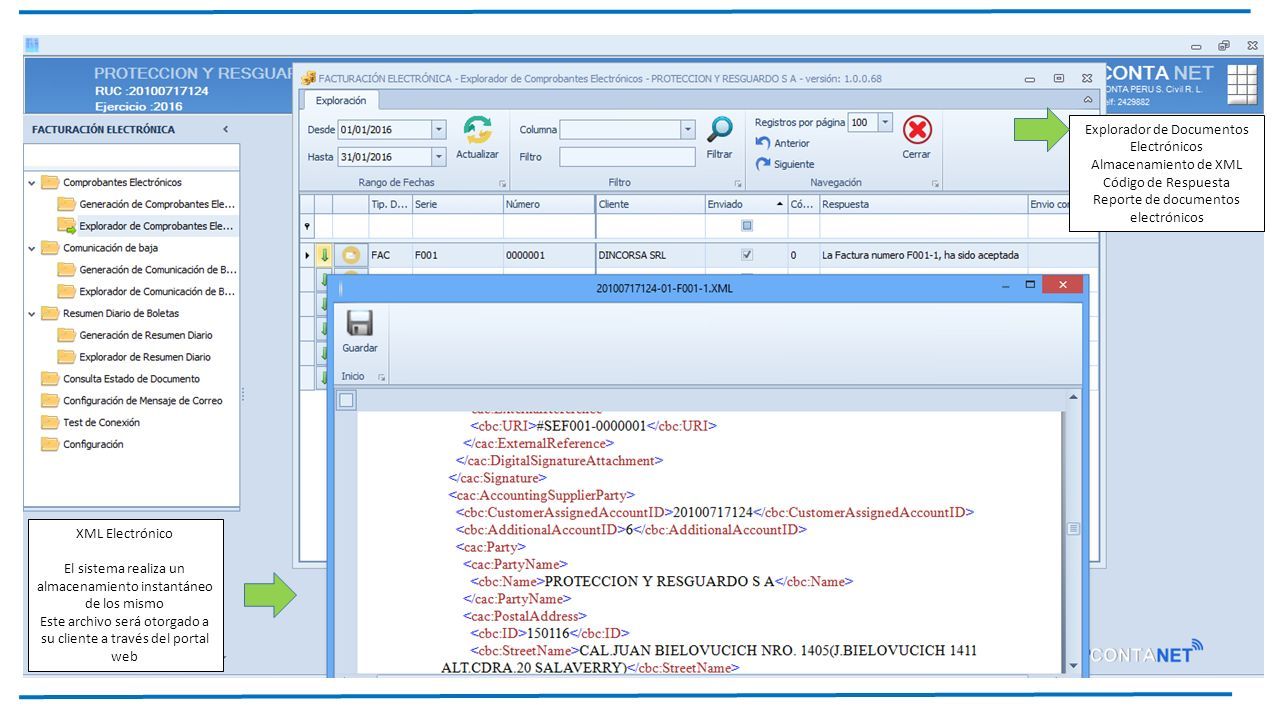Click XML viewer scroll up arrow

click(1074, 397)
